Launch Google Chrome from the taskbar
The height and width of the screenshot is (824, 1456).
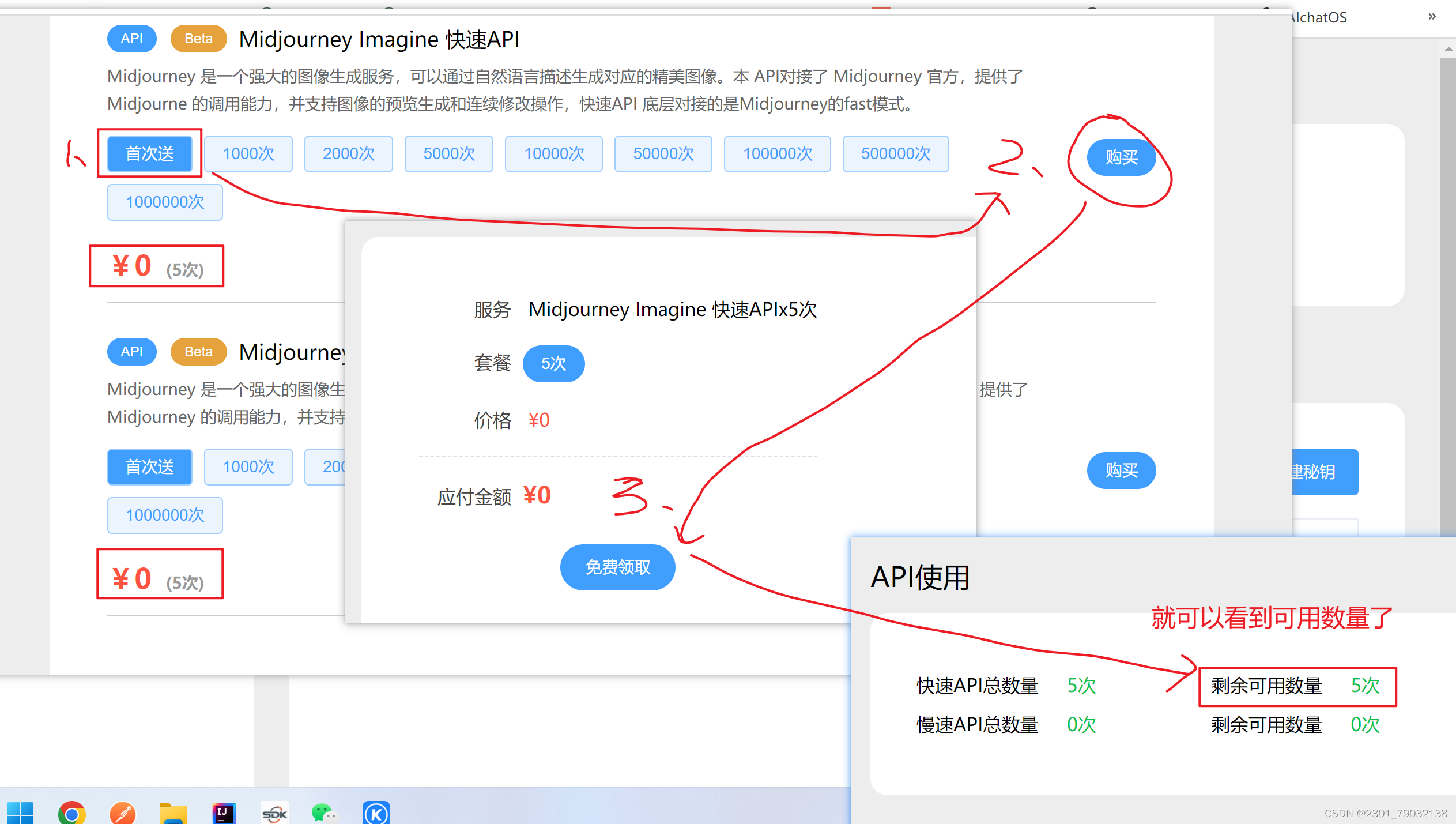pyautogui.click(x=73, y=813)
